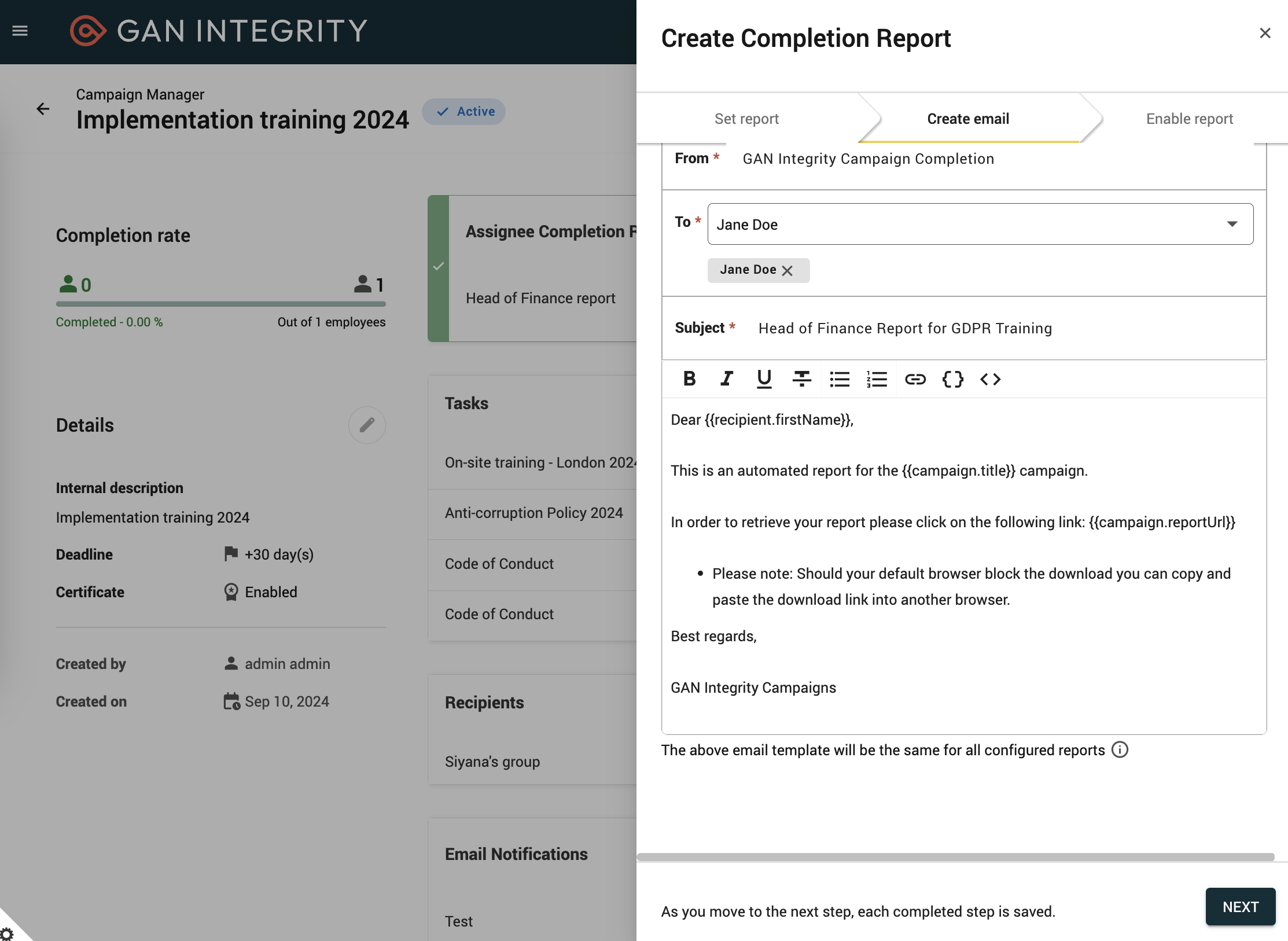This screenshot has height=941, width=1288.
Task: Click the admin admin person icon
Action: [231, 663]
